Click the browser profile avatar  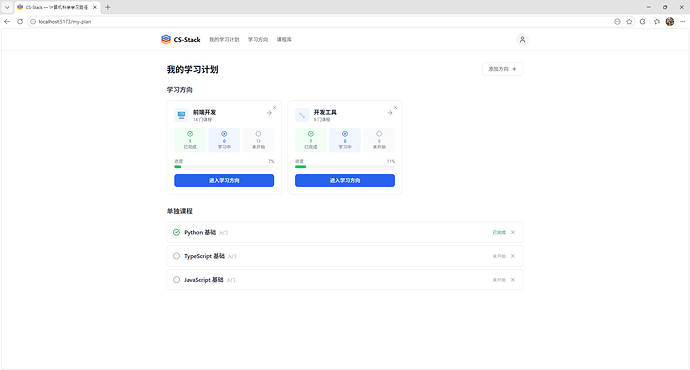pos(670,22)
